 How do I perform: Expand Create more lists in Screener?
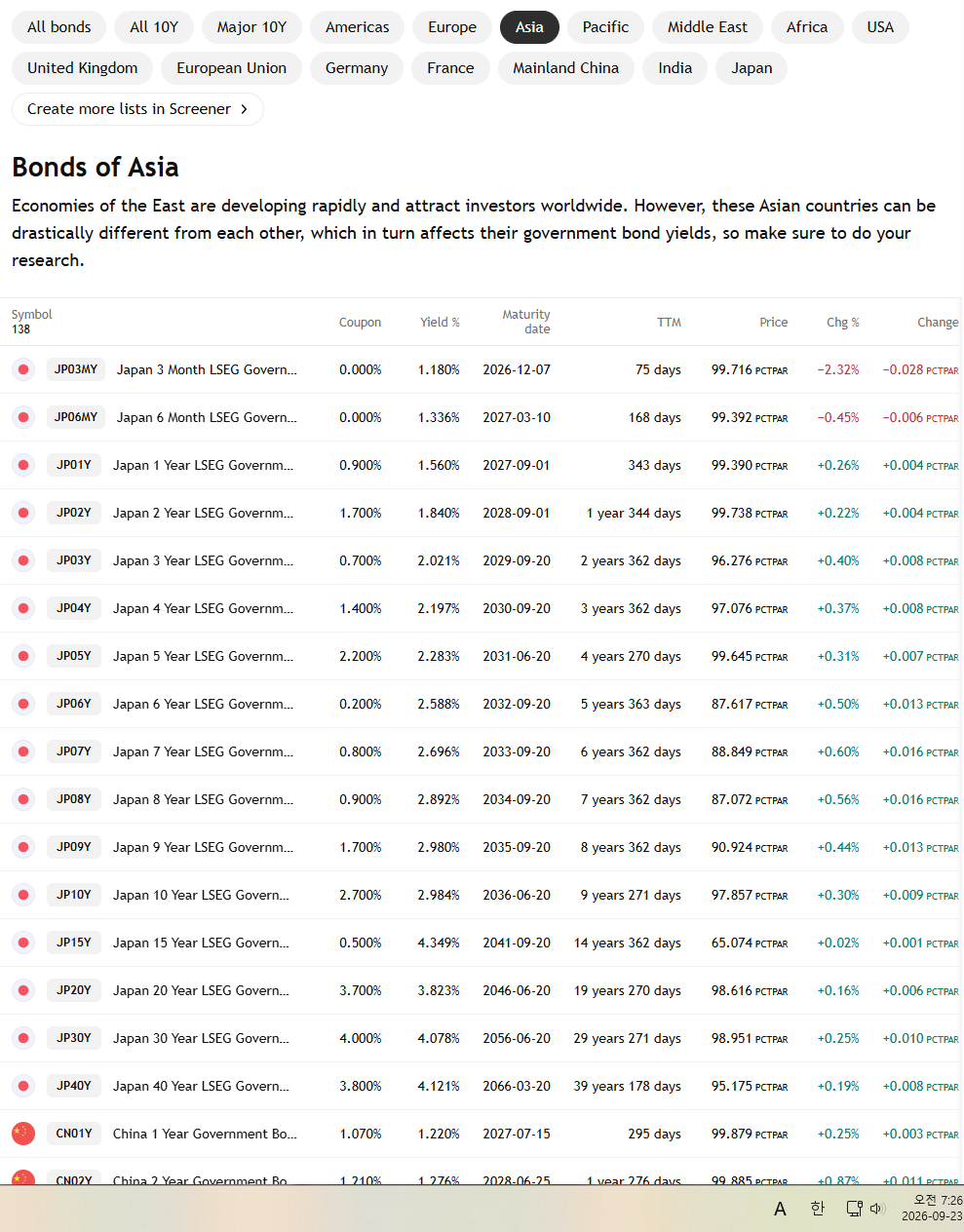pos(137,109)
